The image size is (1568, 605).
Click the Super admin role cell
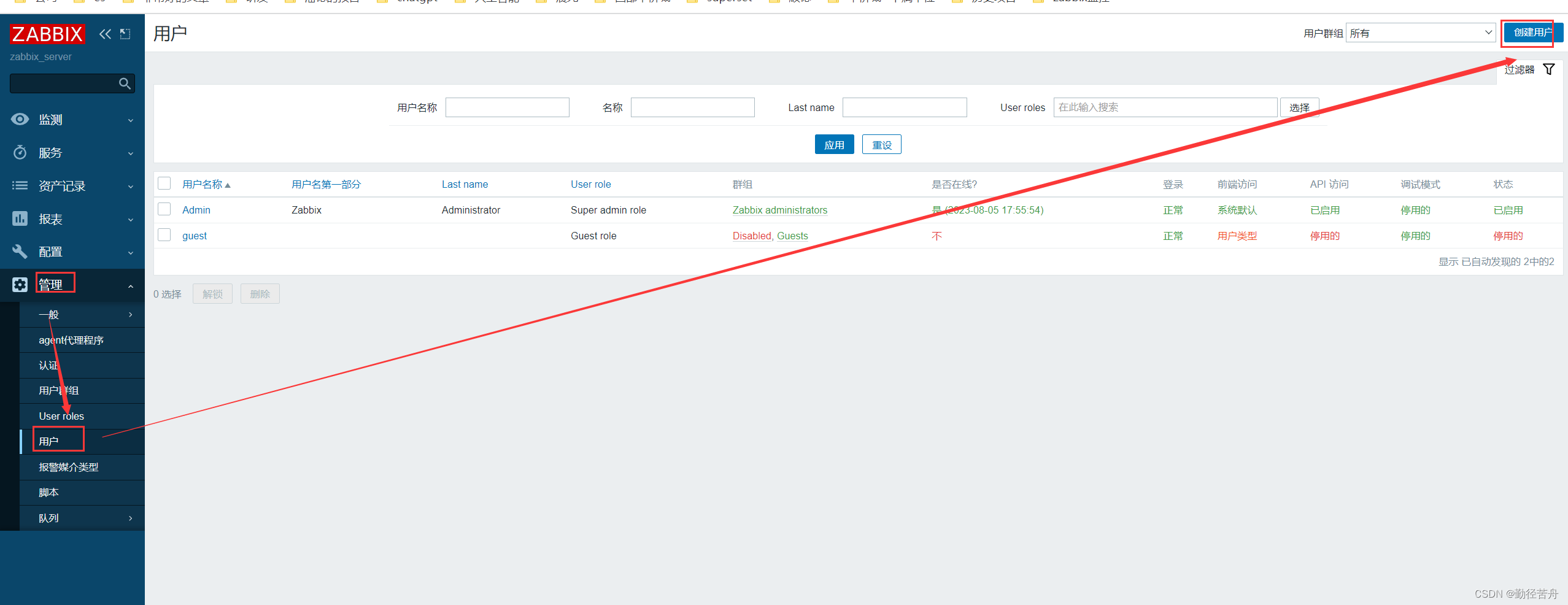point(608,210)
